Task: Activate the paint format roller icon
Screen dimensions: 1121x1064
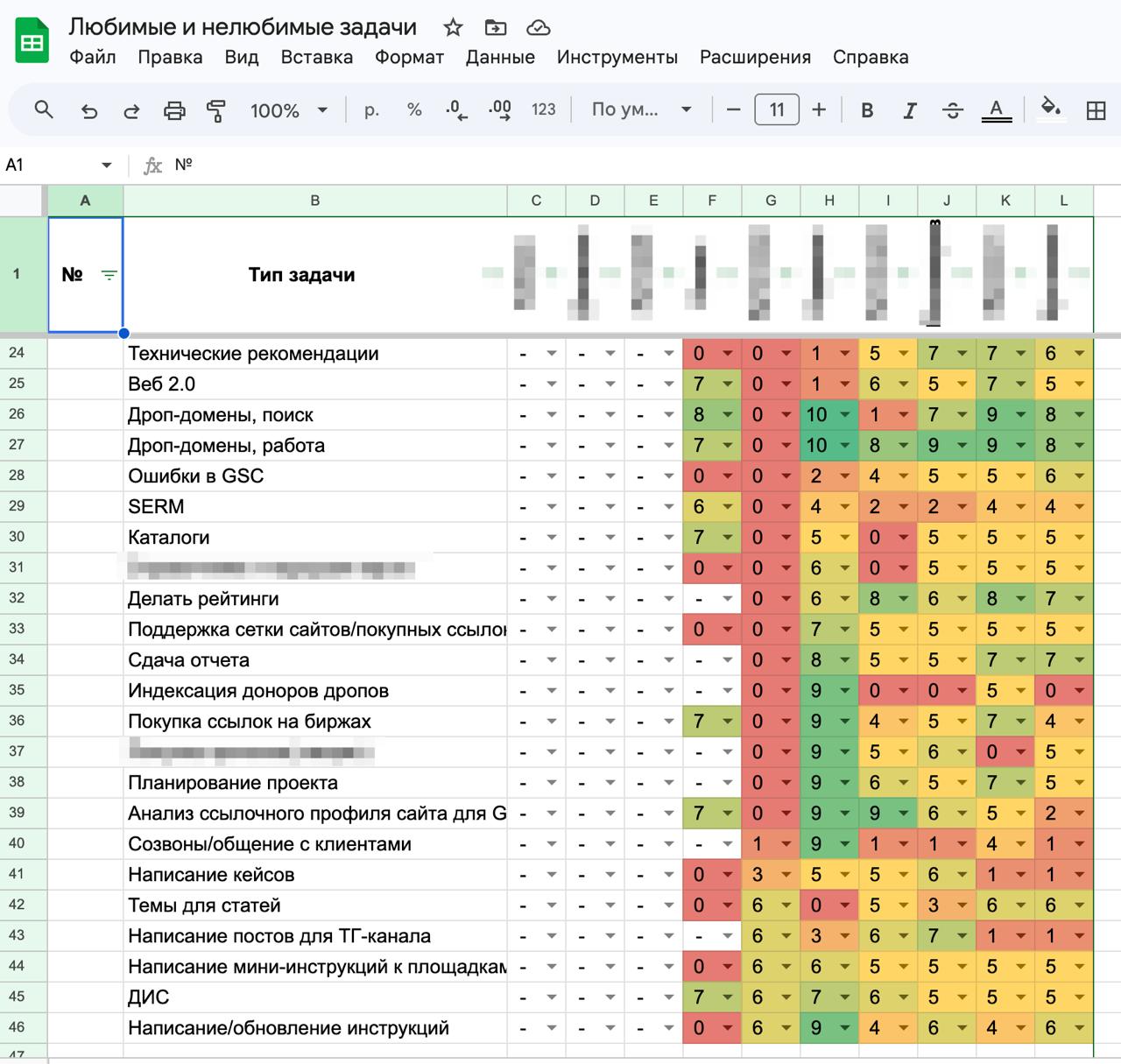Action: tap(215, 110)
